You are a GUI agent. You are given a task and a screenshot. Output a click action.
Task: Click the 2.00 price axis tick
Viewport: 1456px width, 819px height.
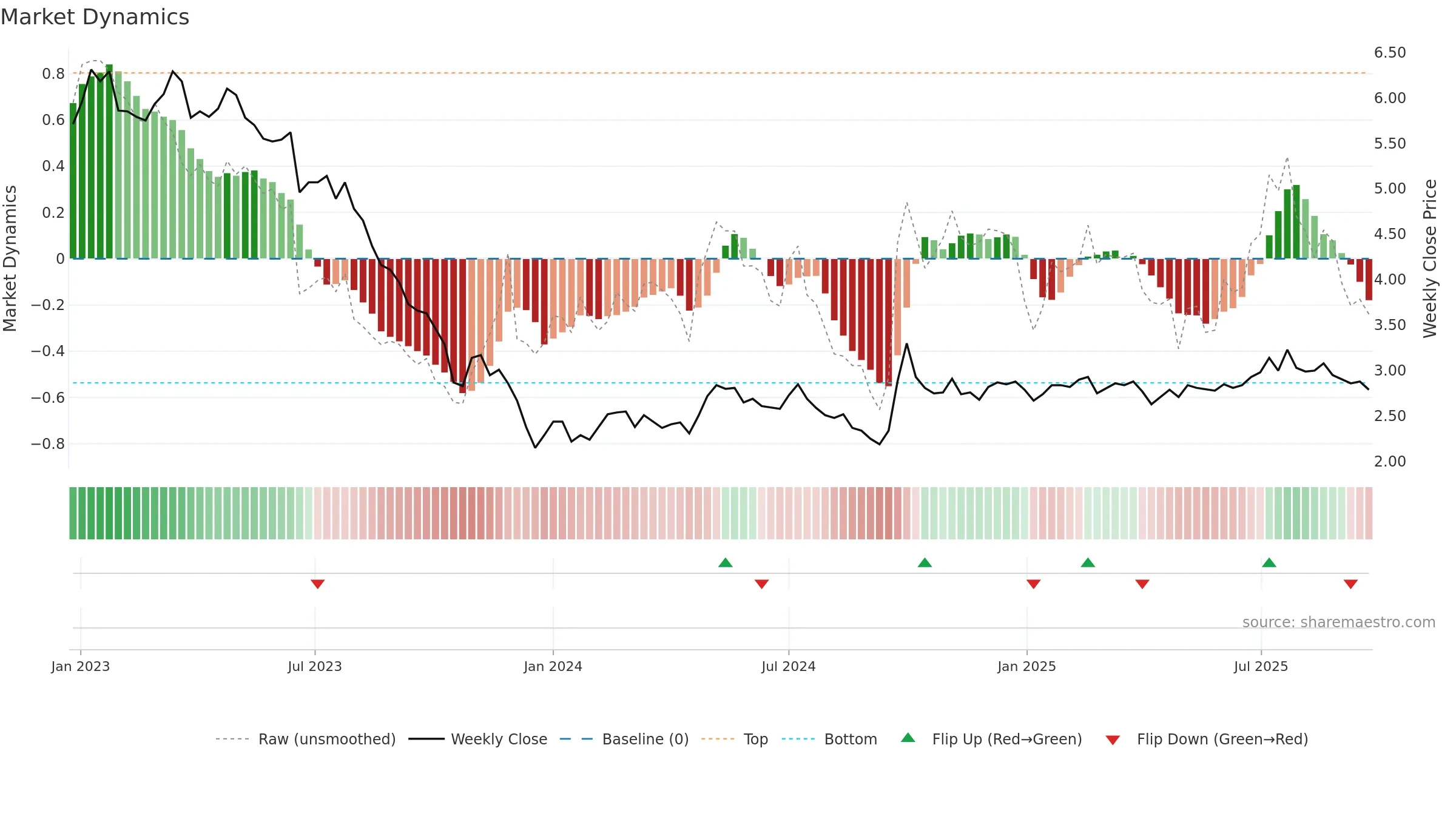click(x=1390, y=462)
